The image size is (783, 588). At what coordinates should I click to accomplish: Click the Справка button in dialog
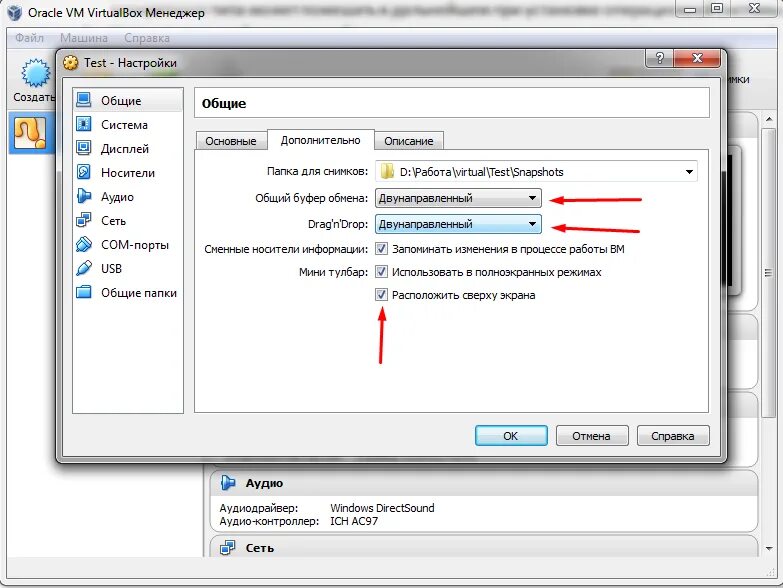click(x=673, y=436)
